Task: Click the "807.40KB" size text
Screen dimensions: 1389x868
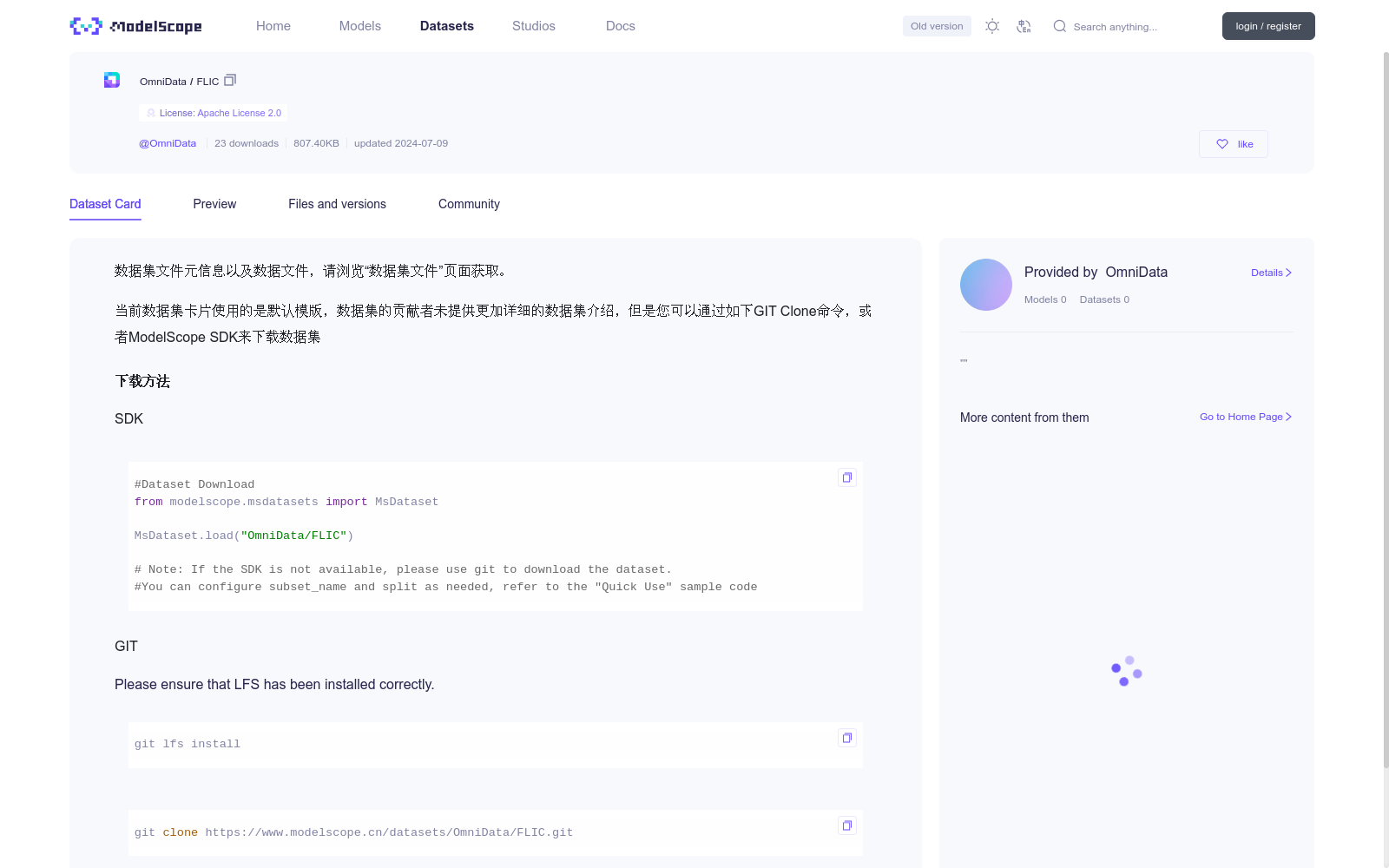Action: click(x=316, y=143)
